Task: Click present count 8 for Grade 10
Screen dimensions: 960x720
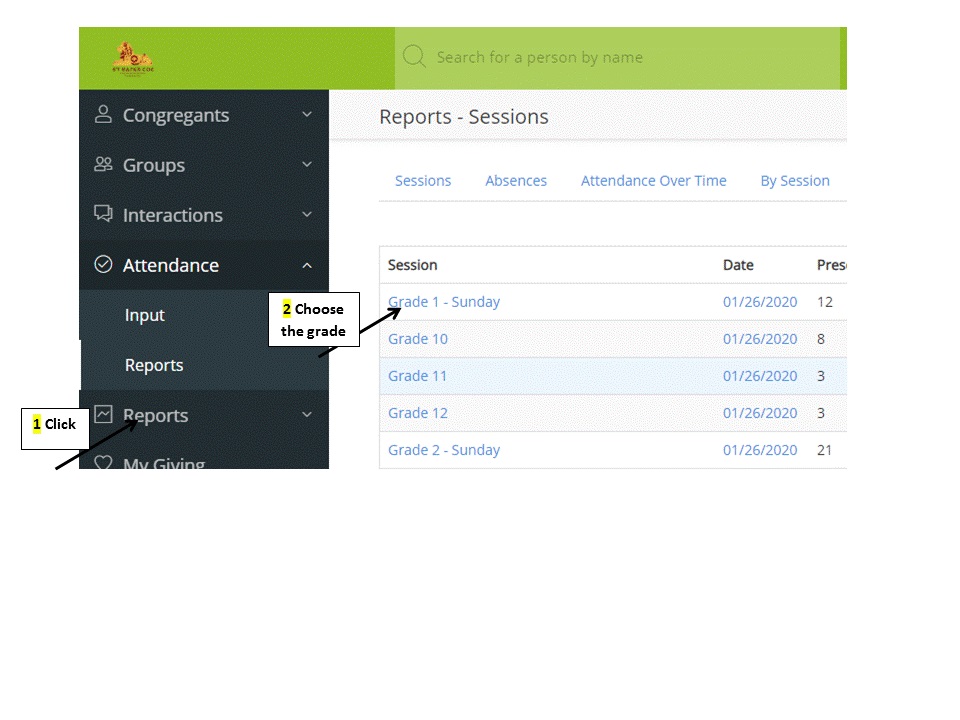Action: tap(820, 339)
